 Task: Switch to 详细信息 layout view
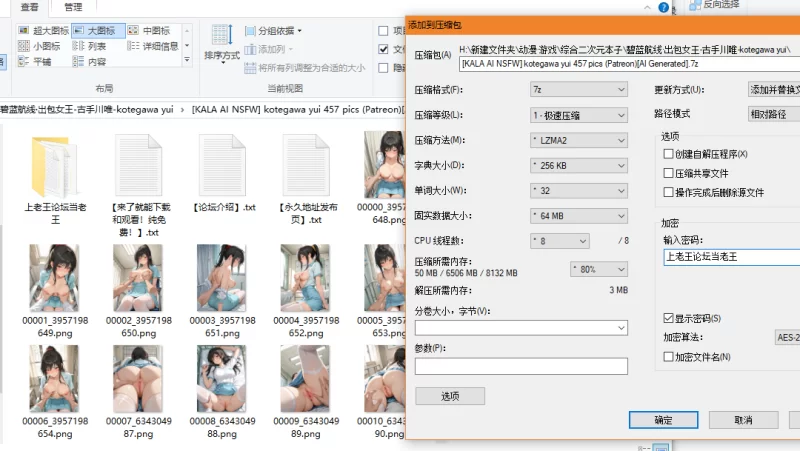pos(153,46)
